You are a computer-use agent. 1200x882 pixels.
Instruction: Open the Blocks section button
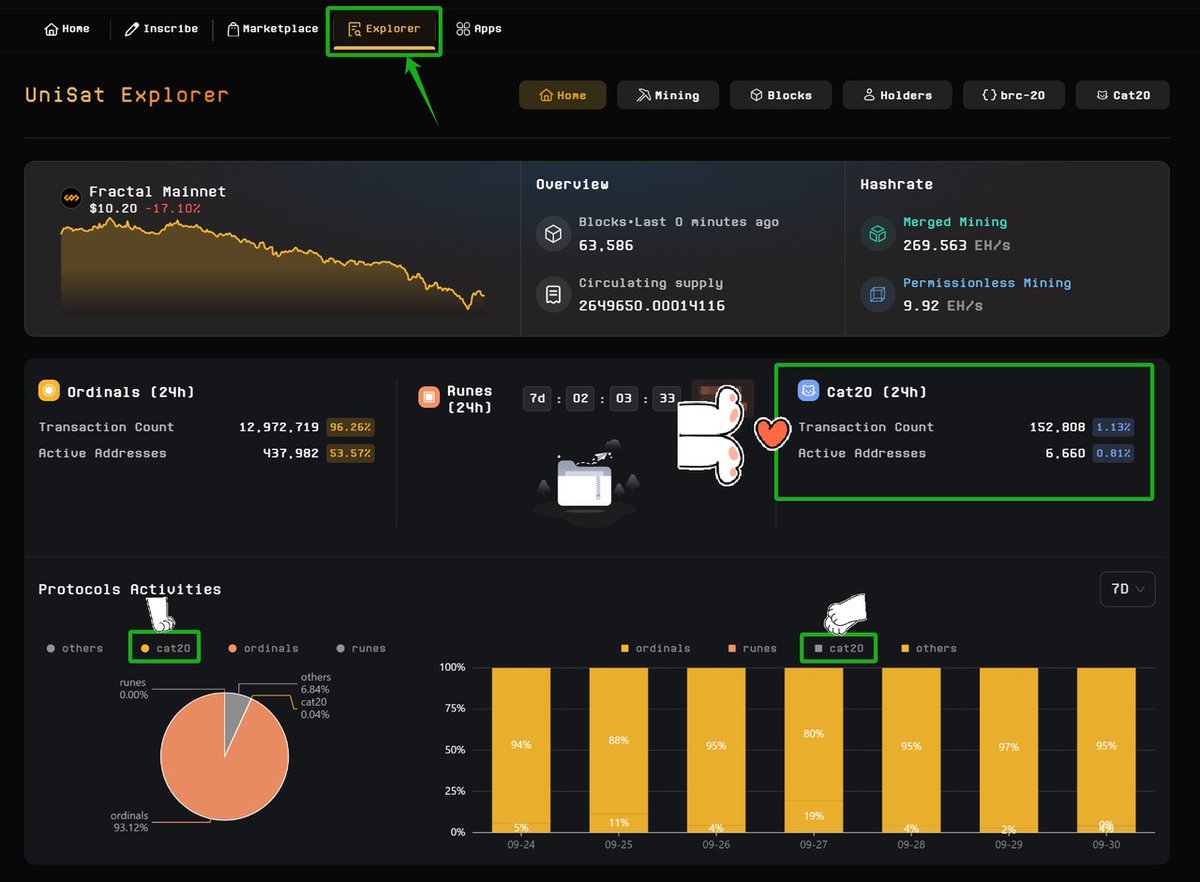[780, 95]
